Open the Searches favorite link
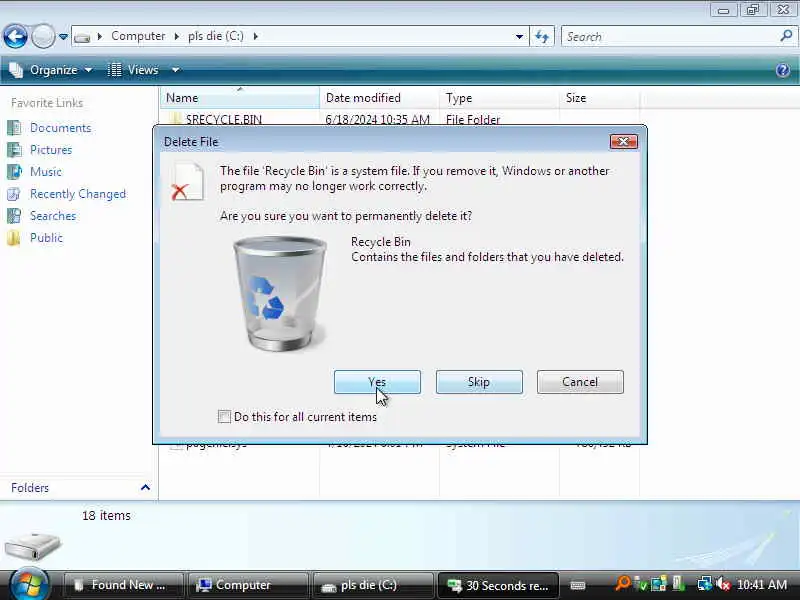Viewport: 800px width, 600px height. click(53, 216)
